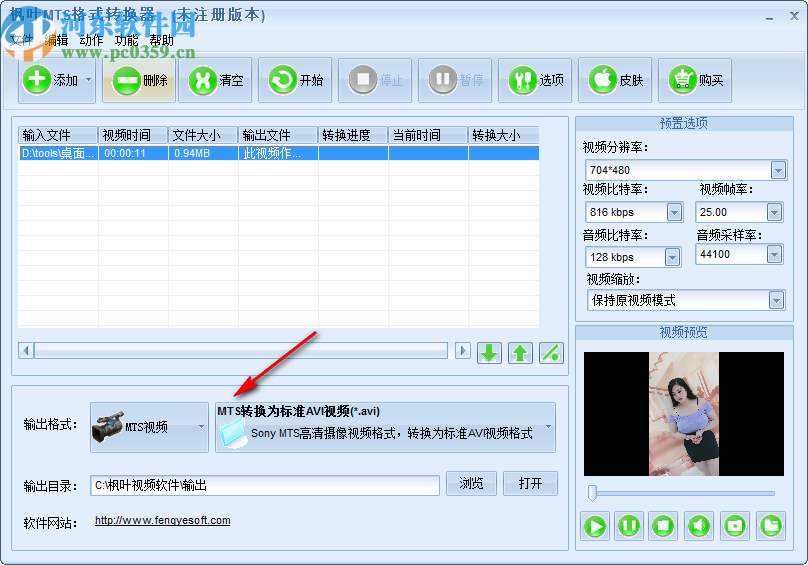Expand the 视频帧率 25.00 dropdown
The width and height of the screenshot is (808, 565).
(774, 212)
